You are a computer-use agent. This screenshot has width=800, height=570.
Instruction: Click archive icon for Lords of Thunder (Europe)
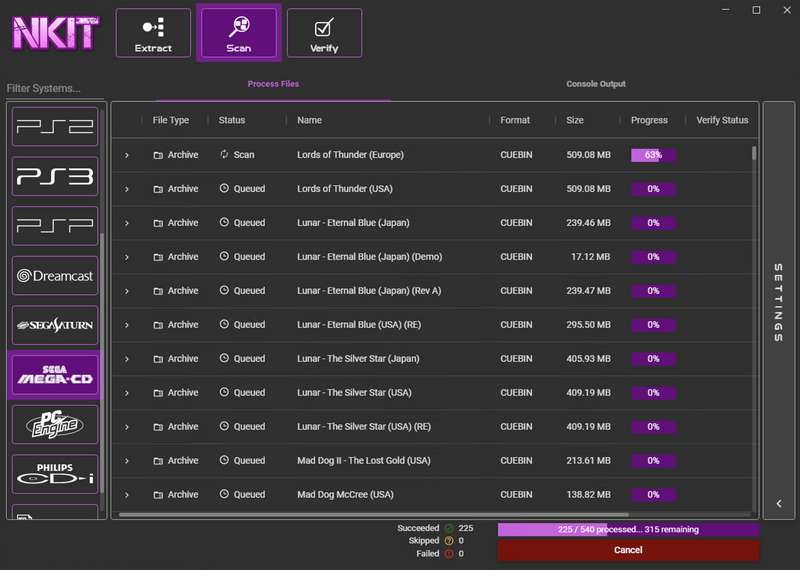pos(158,155)
